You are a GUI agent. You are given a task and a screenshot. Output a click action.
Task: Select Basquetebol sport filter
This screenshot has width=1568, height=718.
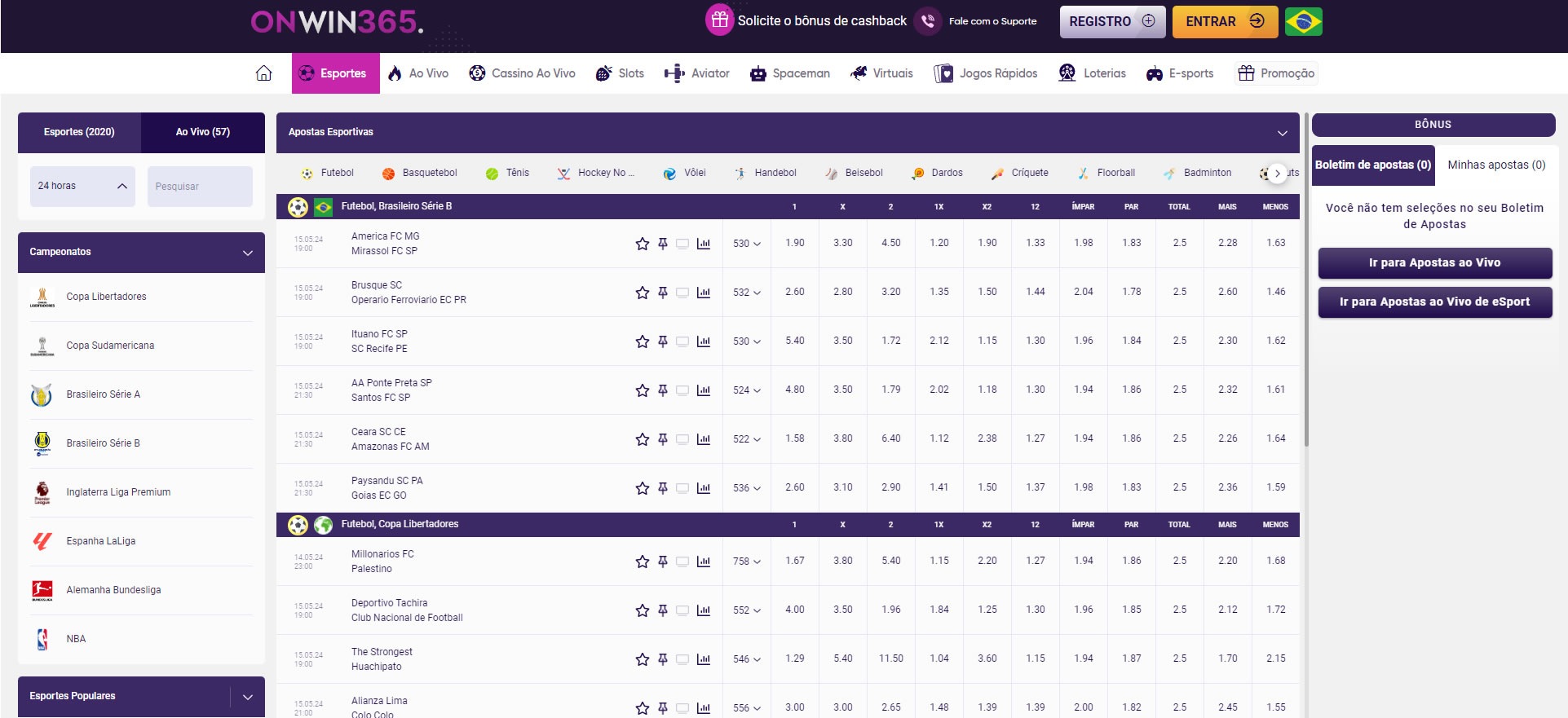pos(419,173)
